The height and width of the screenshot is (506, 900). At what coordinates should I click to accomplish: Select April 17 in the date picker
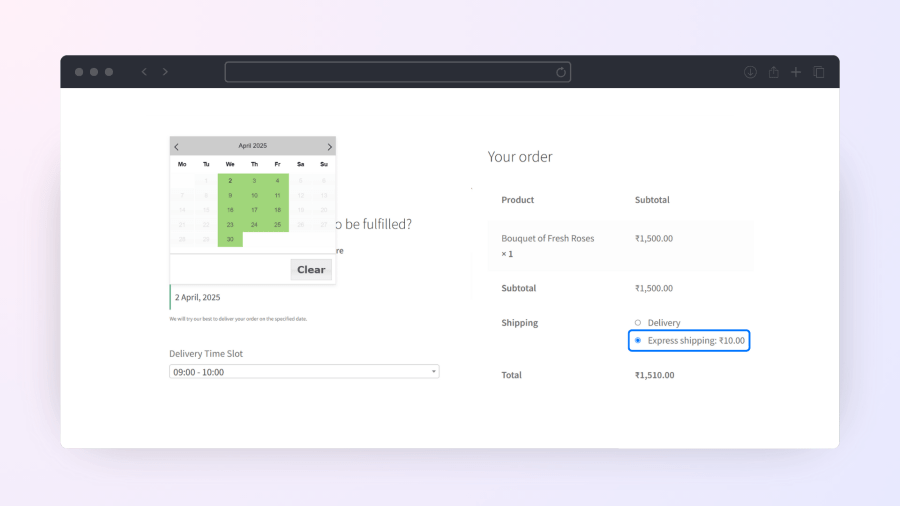tap(254, 210)
